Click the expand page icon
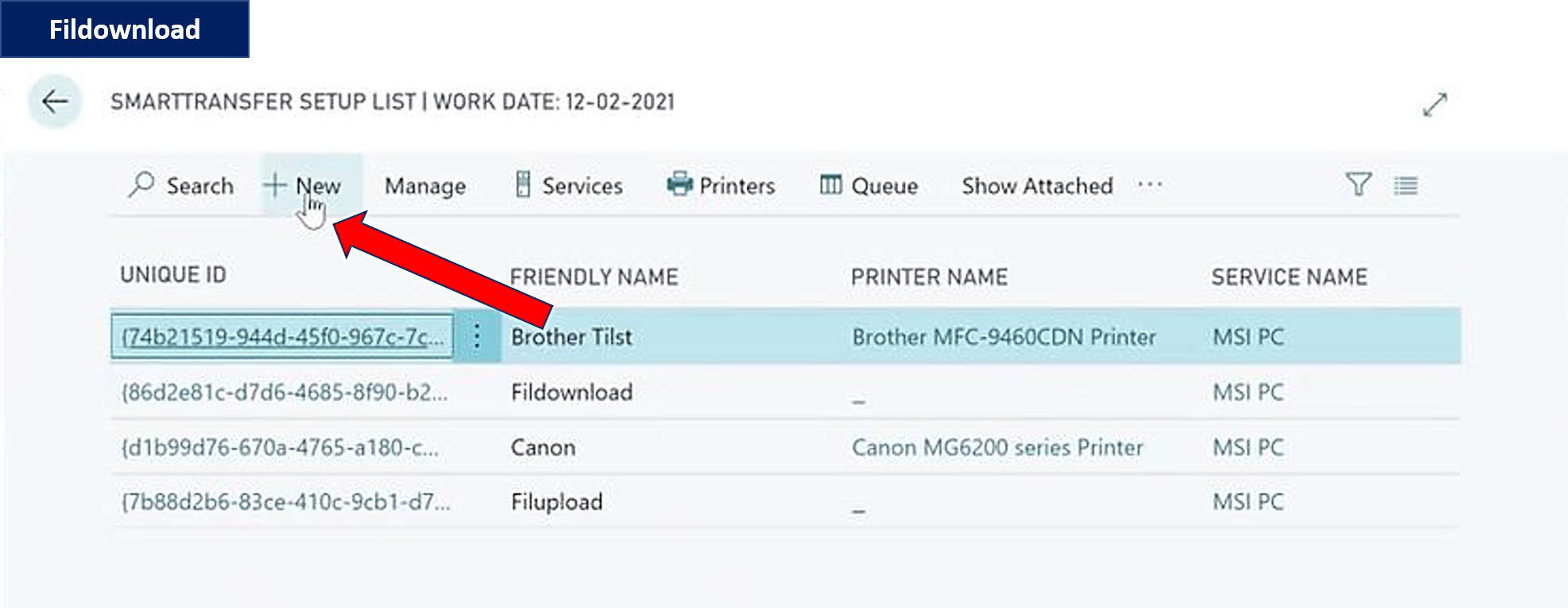Viewport: 1568px width, 608px height. 1434,104
